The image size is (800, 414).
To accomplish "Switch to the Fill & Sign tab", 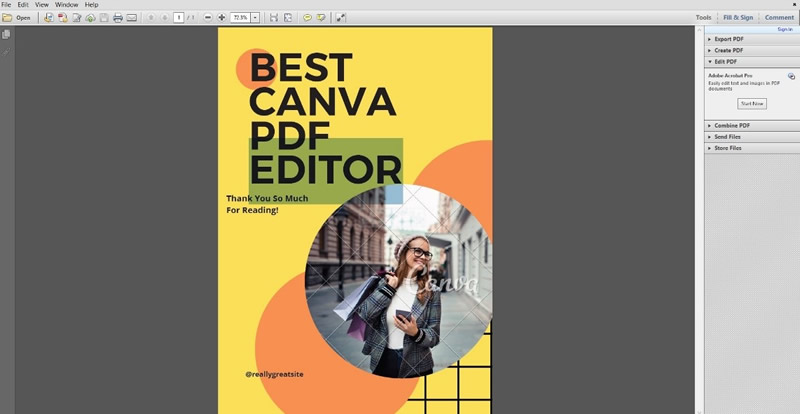I will click(738, 17).
